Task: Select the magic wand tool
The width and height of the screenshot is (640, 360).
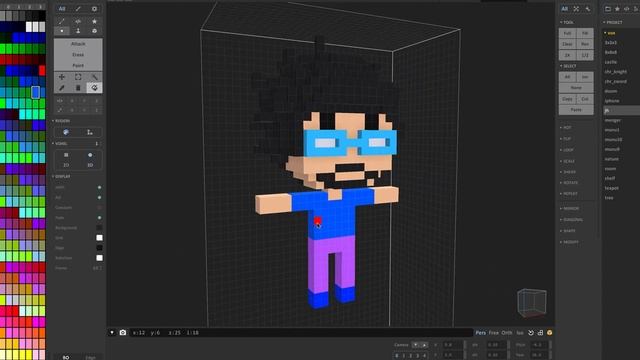Action: click(x=94, y=77)
